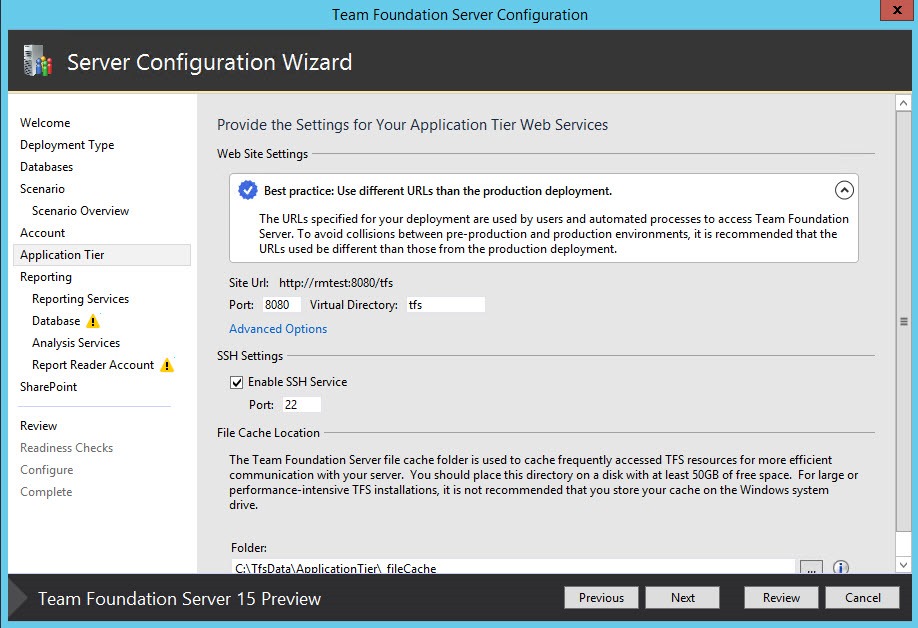
Task: Cancel the configuration wizard
Action: point(862,598)
